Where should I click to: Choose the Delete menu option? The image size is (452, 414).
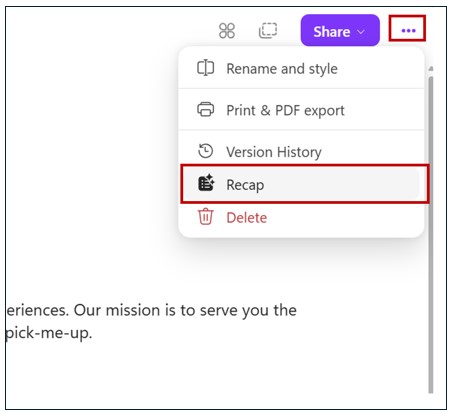[x=301, y=217]
